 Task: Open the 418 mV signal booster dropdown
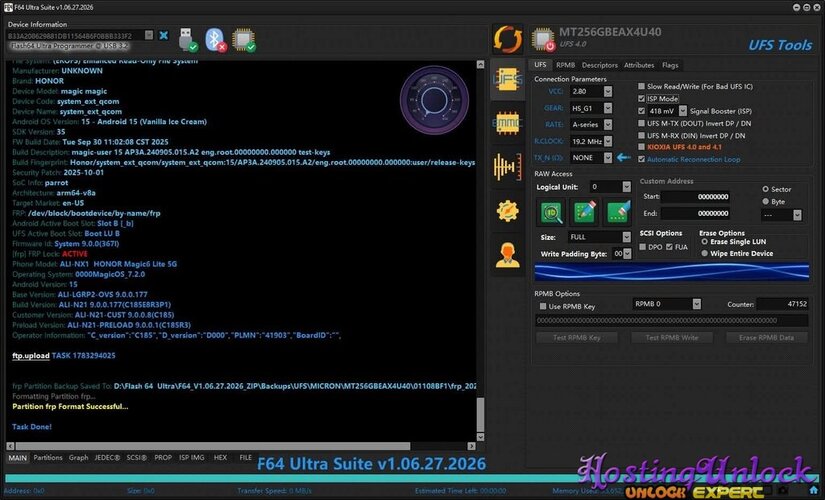[682, 111]
